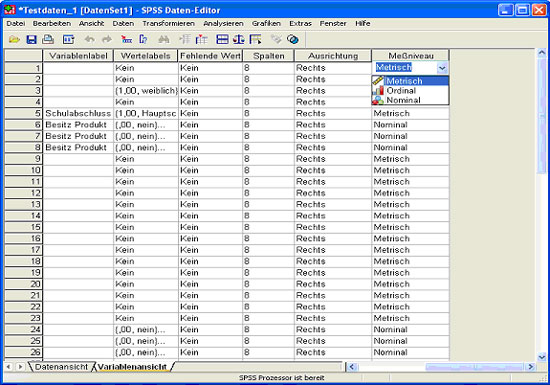Open the Analysieren menu
The width and height of the screenshot is (550, 385).
pyautogui.click(x=223, y=23)
